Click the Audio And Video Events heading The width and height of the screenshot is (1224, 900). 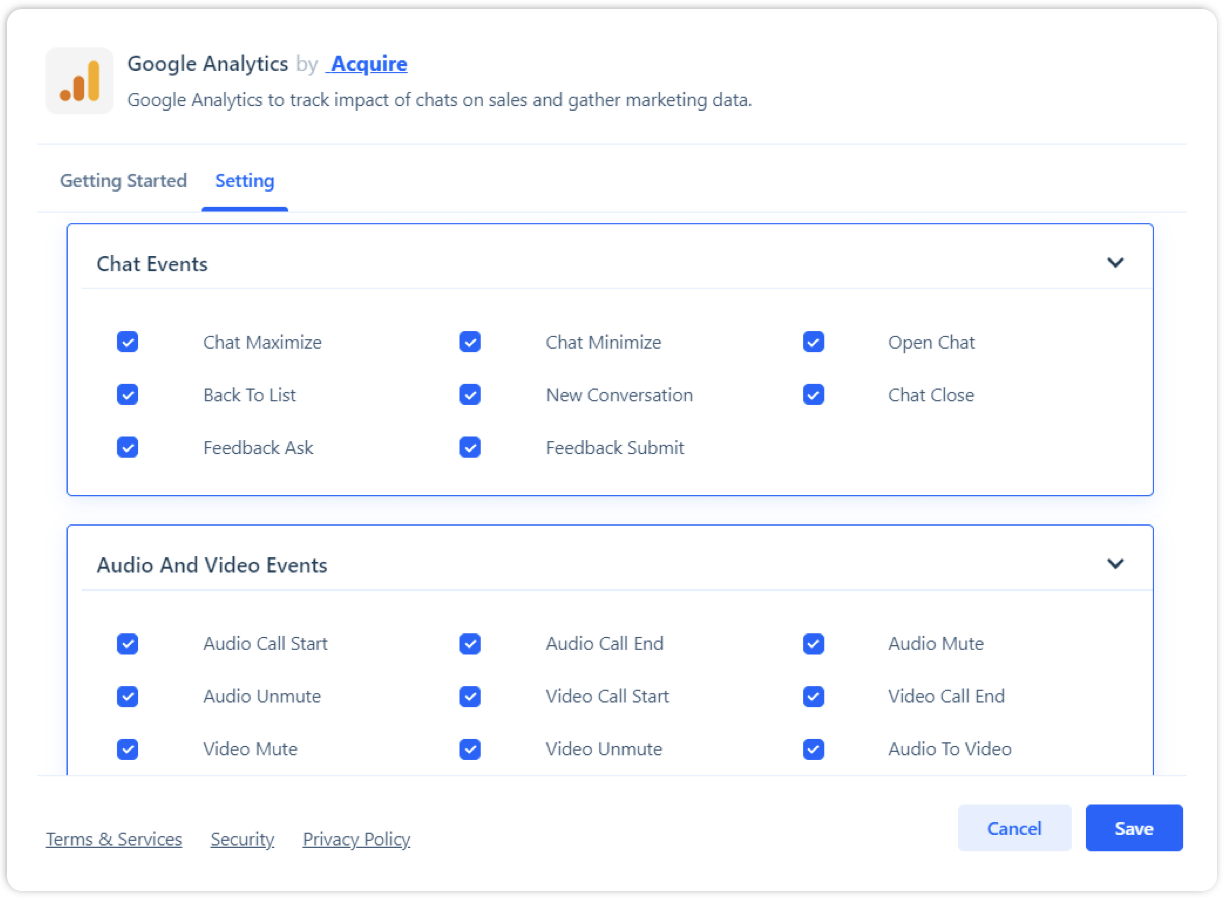point(212,565)
